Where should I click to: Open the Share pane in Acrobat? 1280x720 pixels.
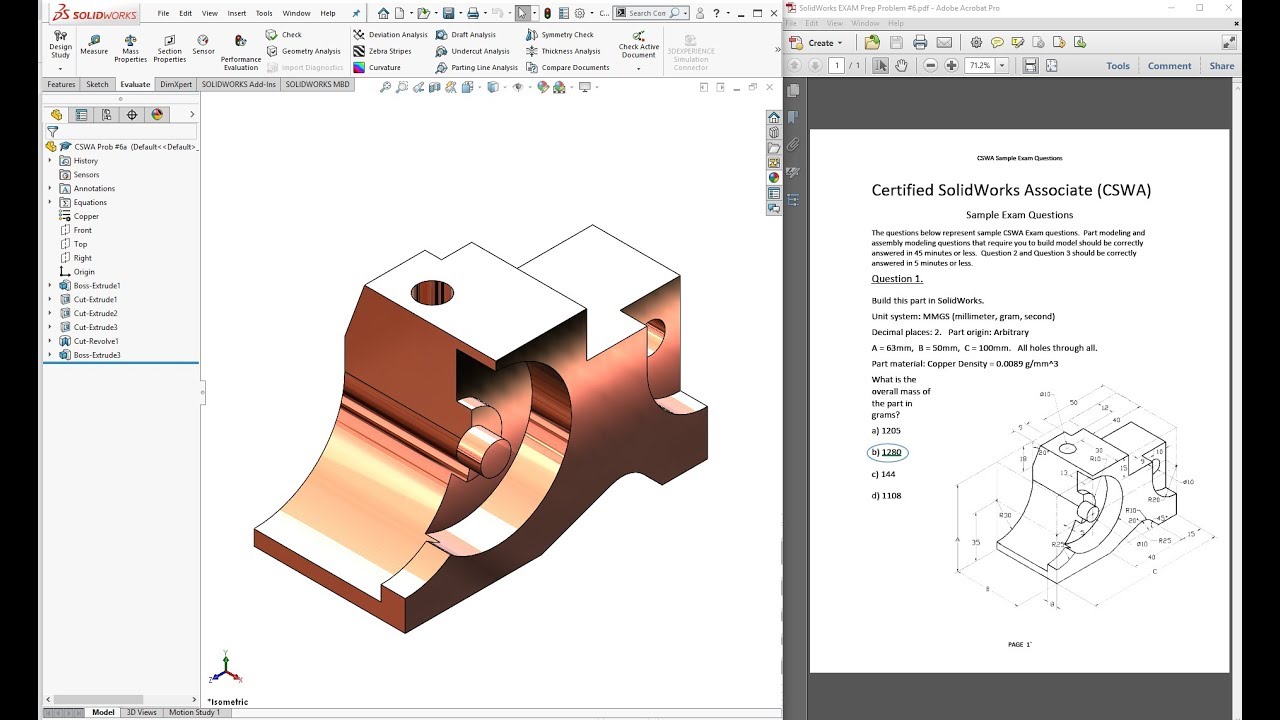pyautogui.click(x=1222, y=66)
